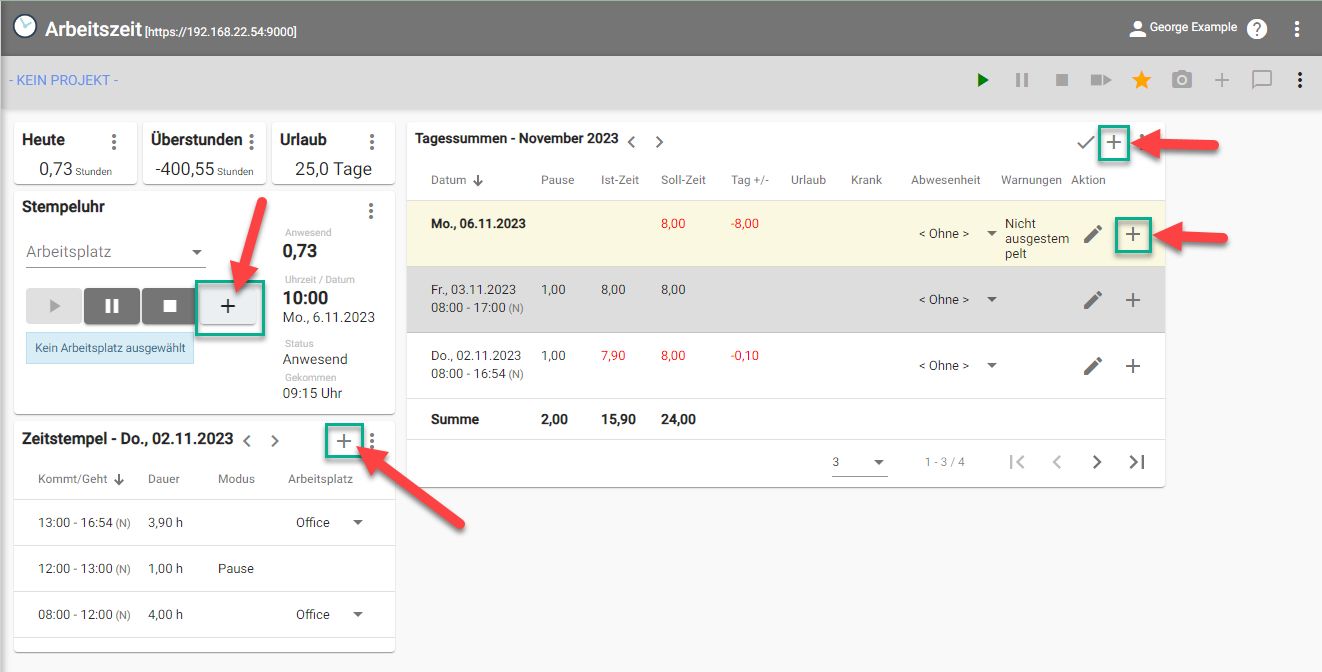
Task: Add entry to Fr., 03.11.2023 row
Action: pos(1132,300)
